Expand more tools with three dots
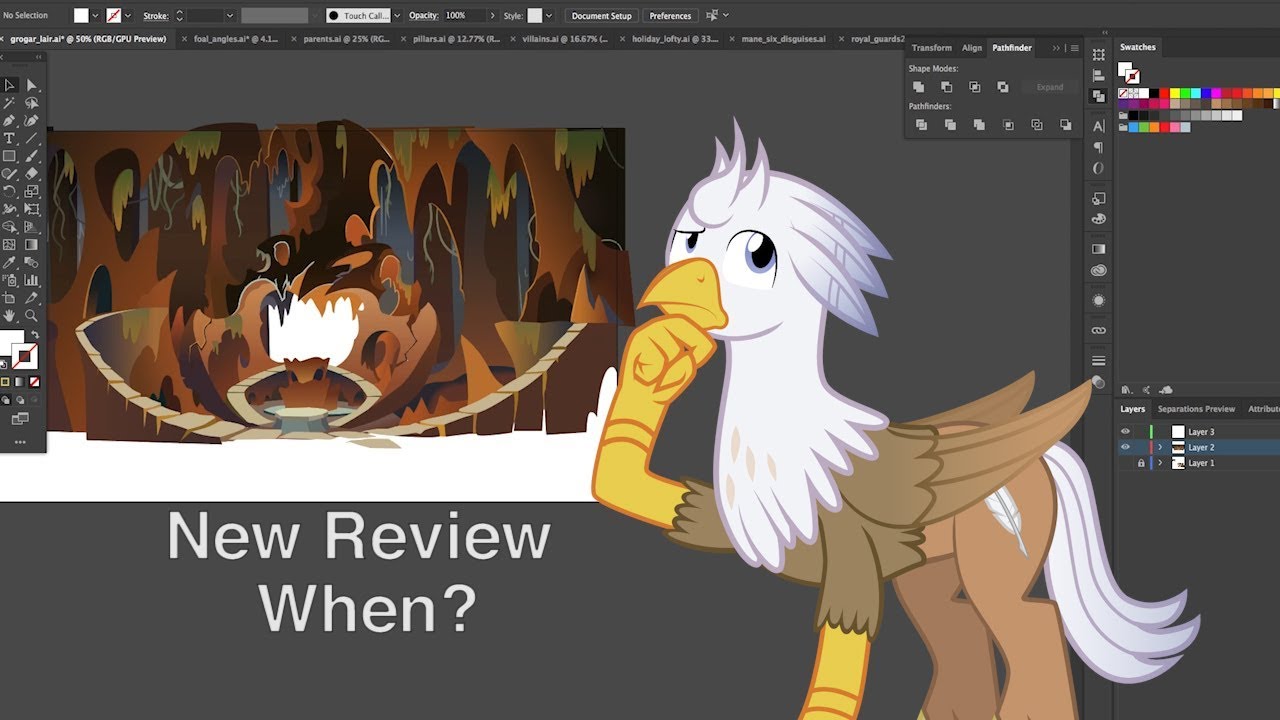Viewport: 1280px width, 720px height. (20, 441)
